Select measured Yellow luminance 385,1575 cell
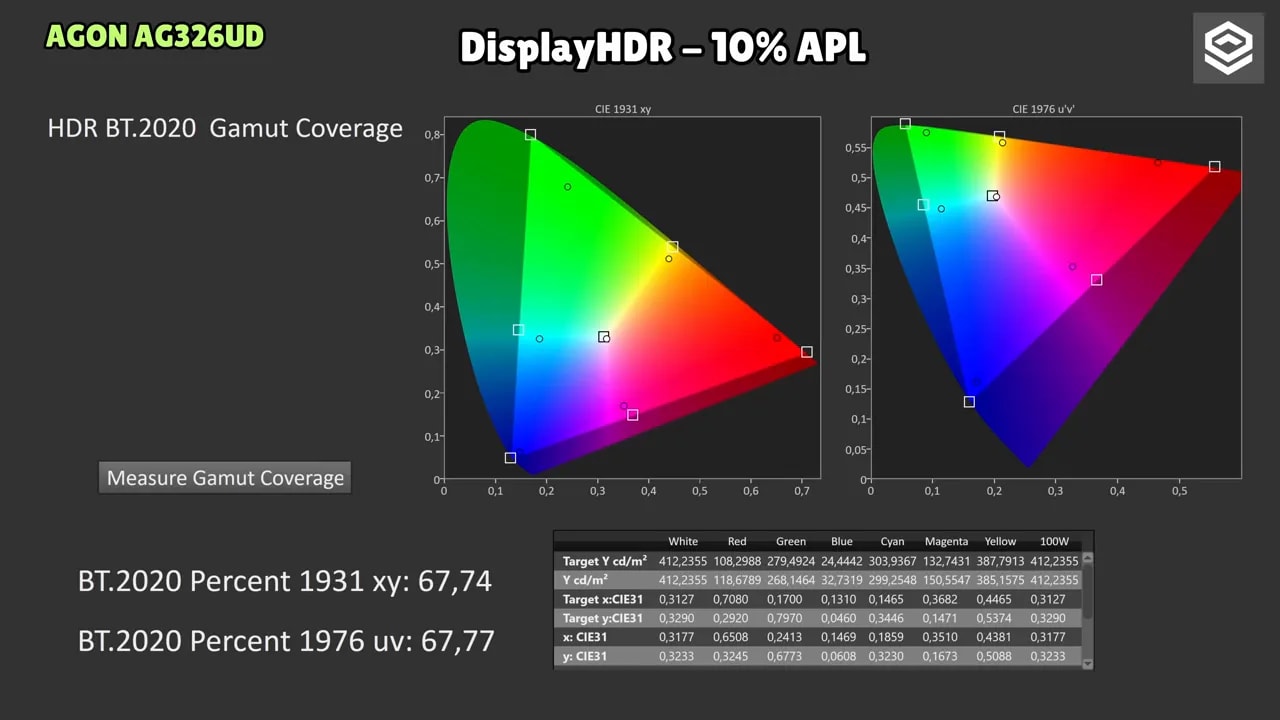The width and height of the screenshot is (1280, 720). [x=1000, y=580]
